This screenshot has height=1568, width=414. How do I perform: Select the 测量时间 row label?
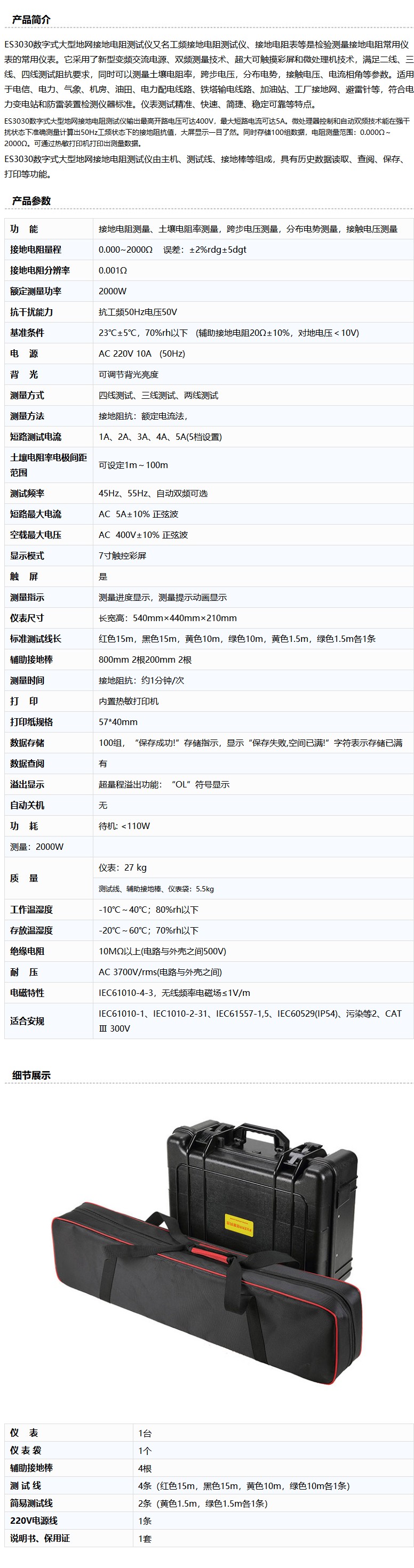pyautogui.click(x=27, y=680)
